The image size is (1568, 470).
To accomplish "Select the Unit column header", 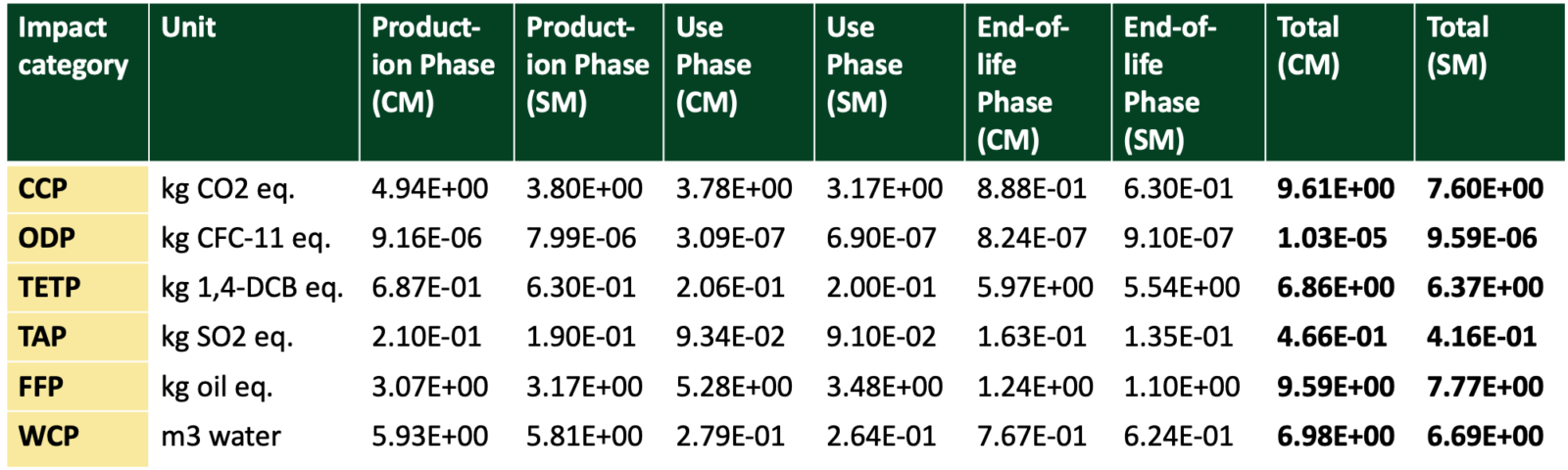I will tap(188, 27).
